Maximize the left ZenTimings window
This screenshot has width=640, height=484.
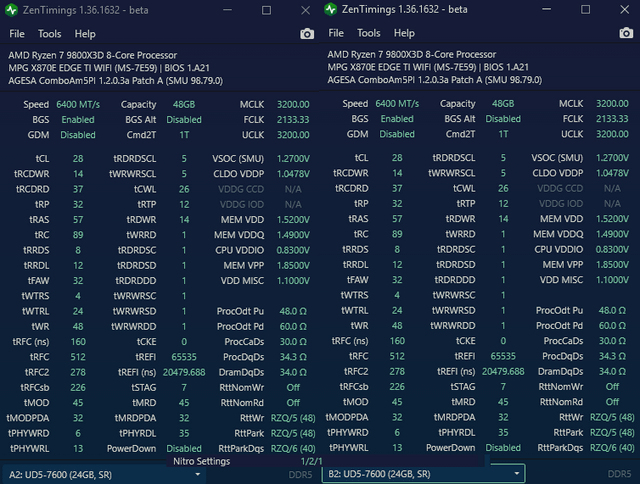[266, 10]
